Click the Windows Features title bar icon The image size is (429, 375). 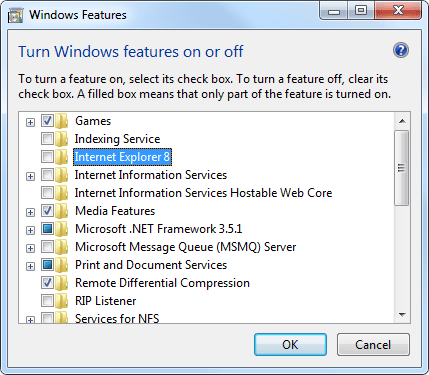coord(15,15)
